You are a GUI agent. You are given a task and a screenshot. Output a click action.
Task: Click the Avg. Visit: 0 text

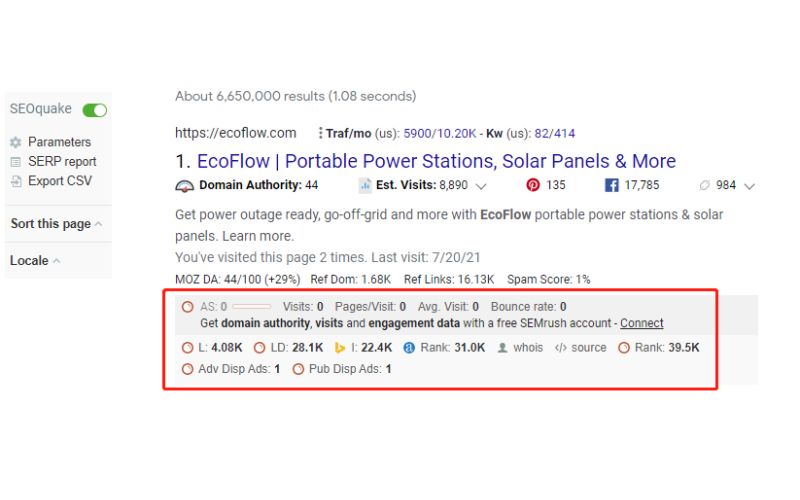pyautogui.click(x=448, y=307)
